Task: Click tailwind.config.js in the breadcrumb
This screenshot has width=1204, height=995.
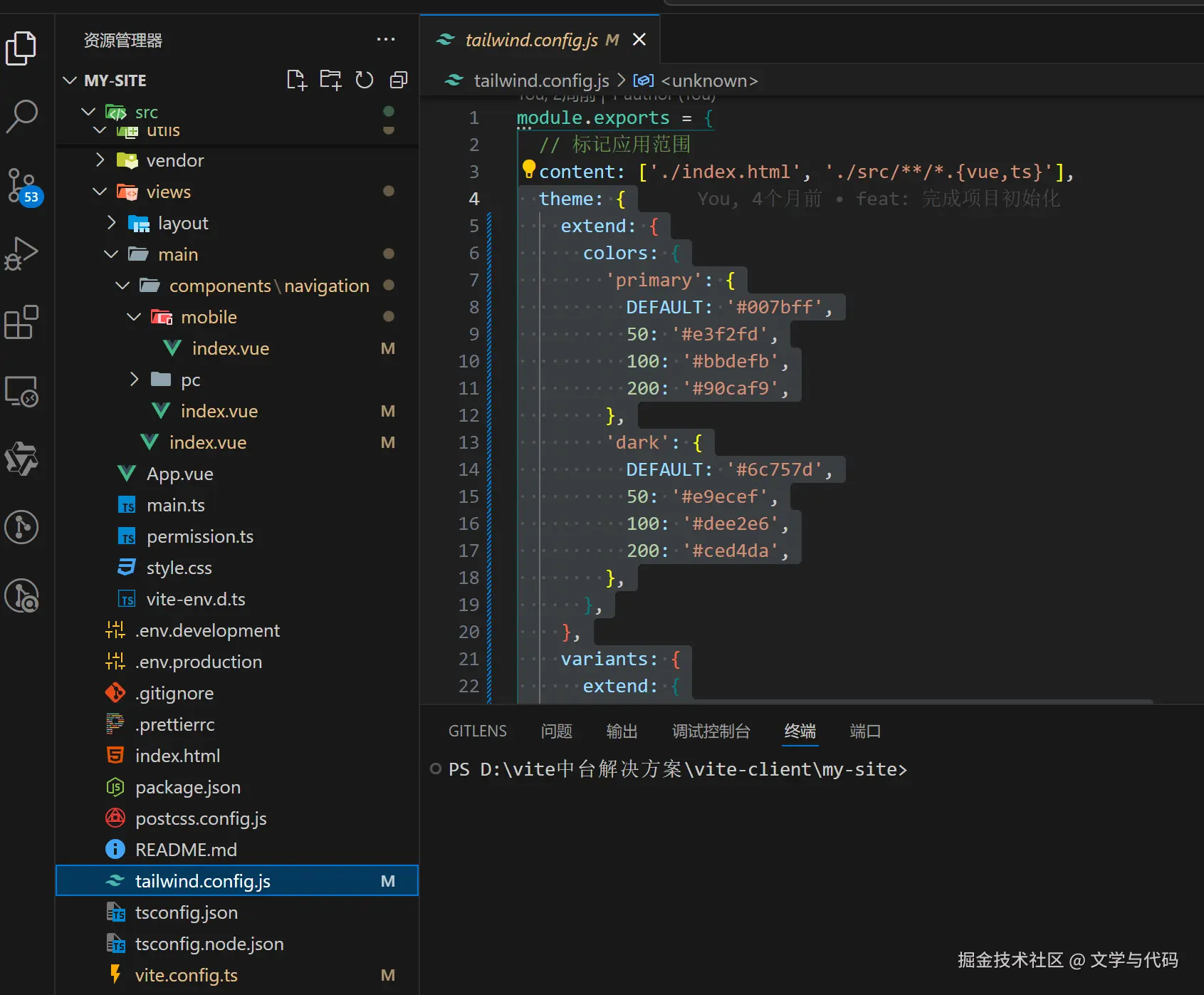Action: click(x=541, y=80)
